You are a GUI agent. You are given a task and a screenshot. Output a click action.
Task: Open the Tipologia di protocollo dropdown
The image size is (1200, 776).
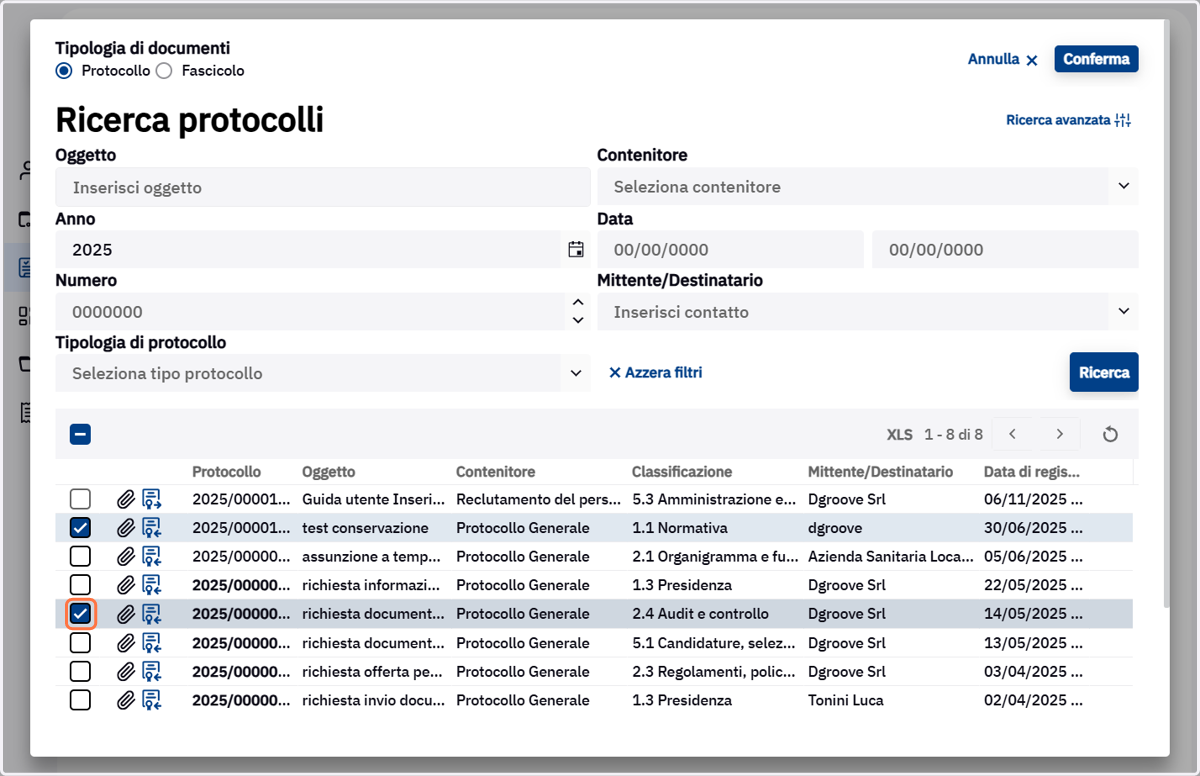pos(576,374)
